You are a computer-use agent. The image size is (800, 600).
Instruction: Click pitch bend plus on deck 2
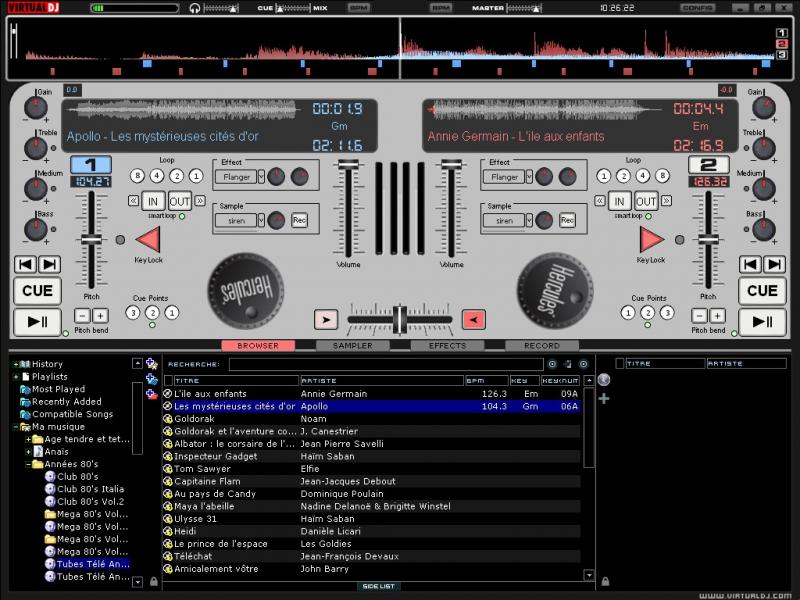click(718, 316)
